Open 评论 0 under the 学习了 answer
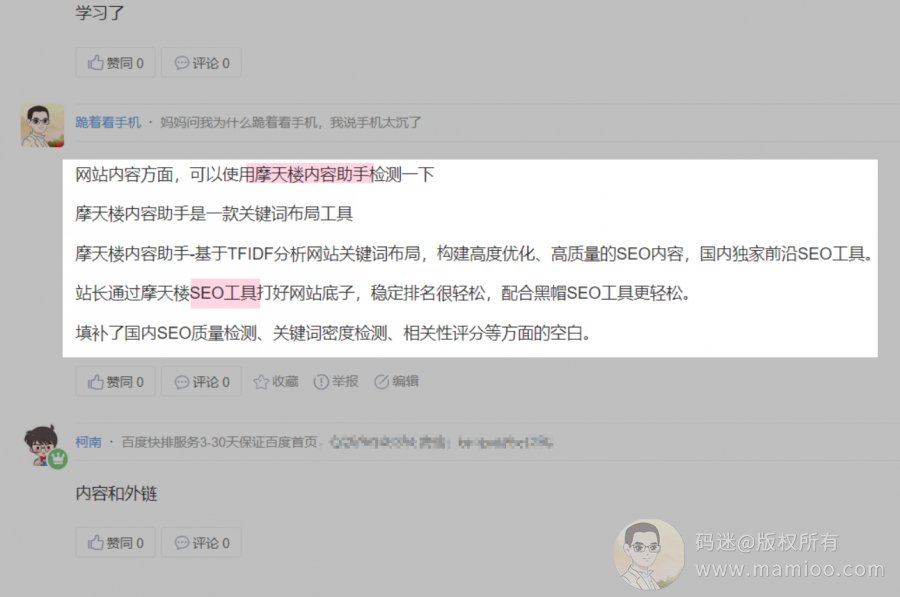The width and height of the screenshot is (900, 597). (x=201, y=63)
